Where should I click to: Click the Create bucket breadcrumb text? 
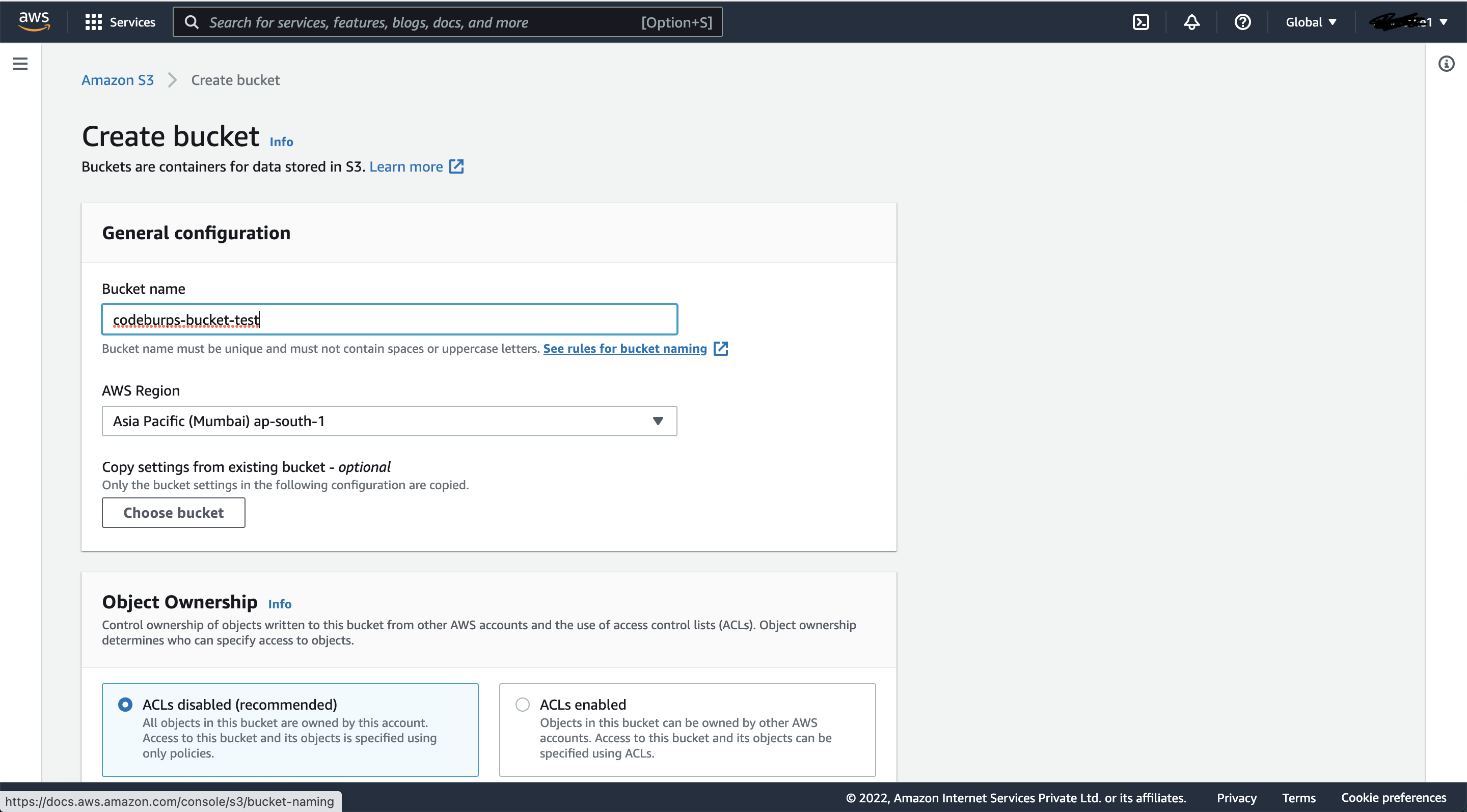tap(235, 80)
